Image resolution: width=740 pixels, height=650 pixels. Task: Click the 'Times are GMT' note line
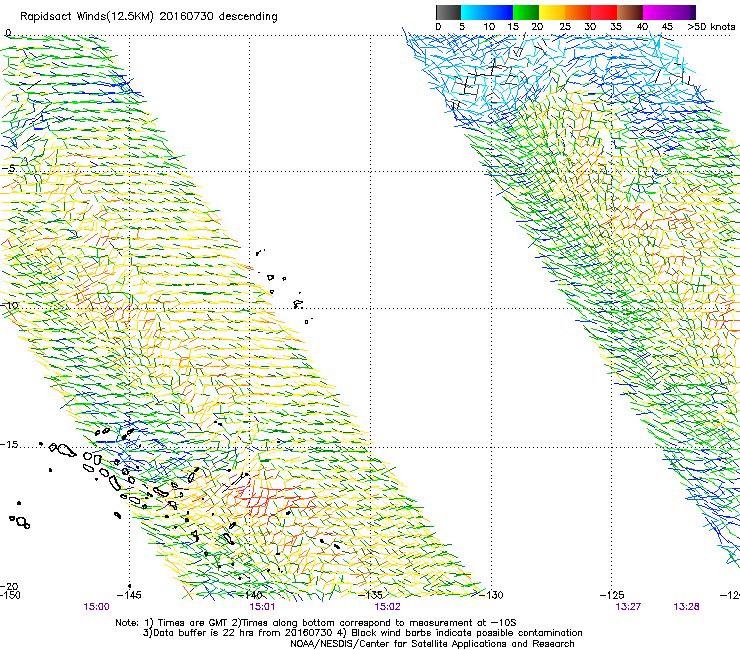316,623
